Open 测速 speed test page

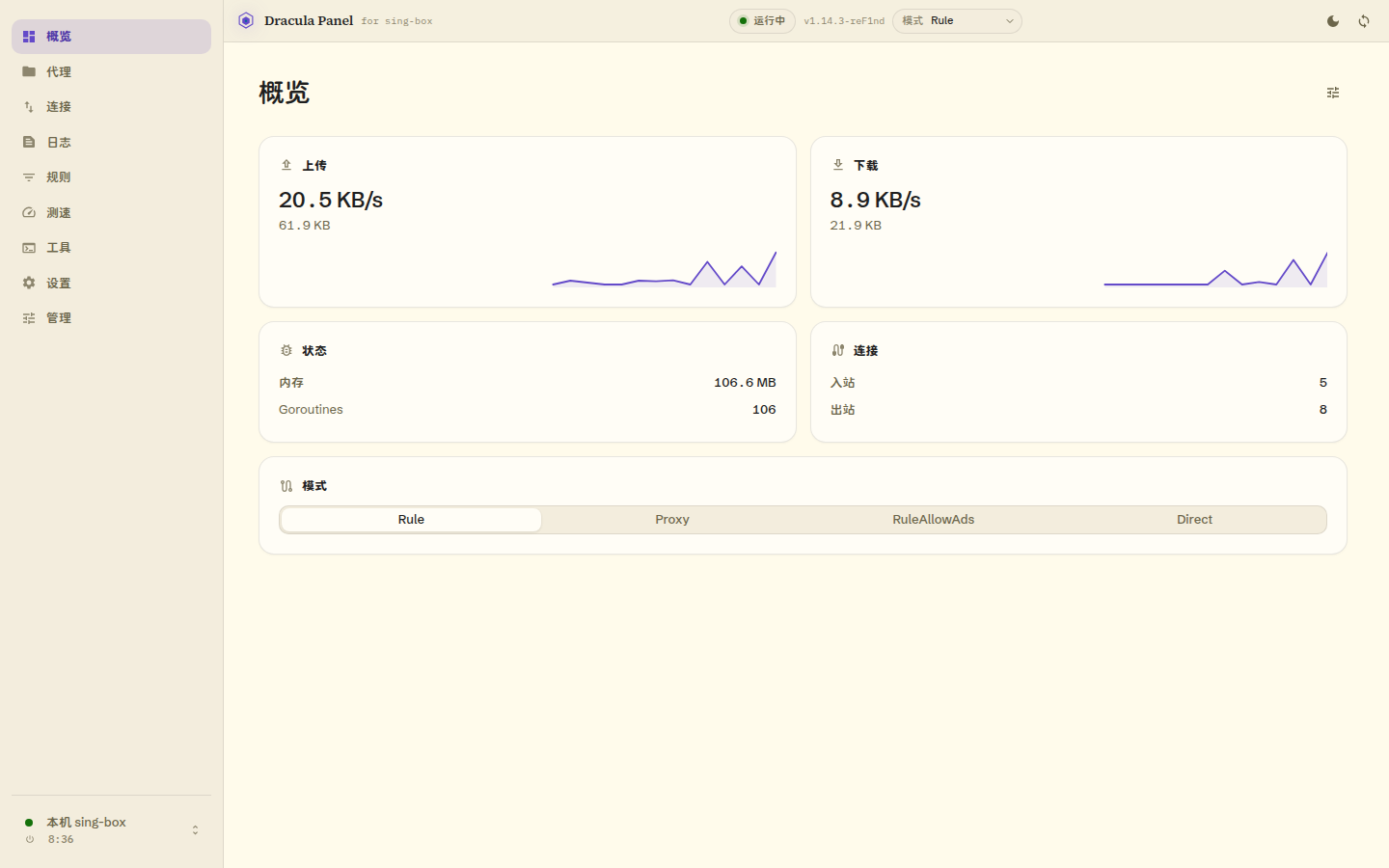(111, 212)
